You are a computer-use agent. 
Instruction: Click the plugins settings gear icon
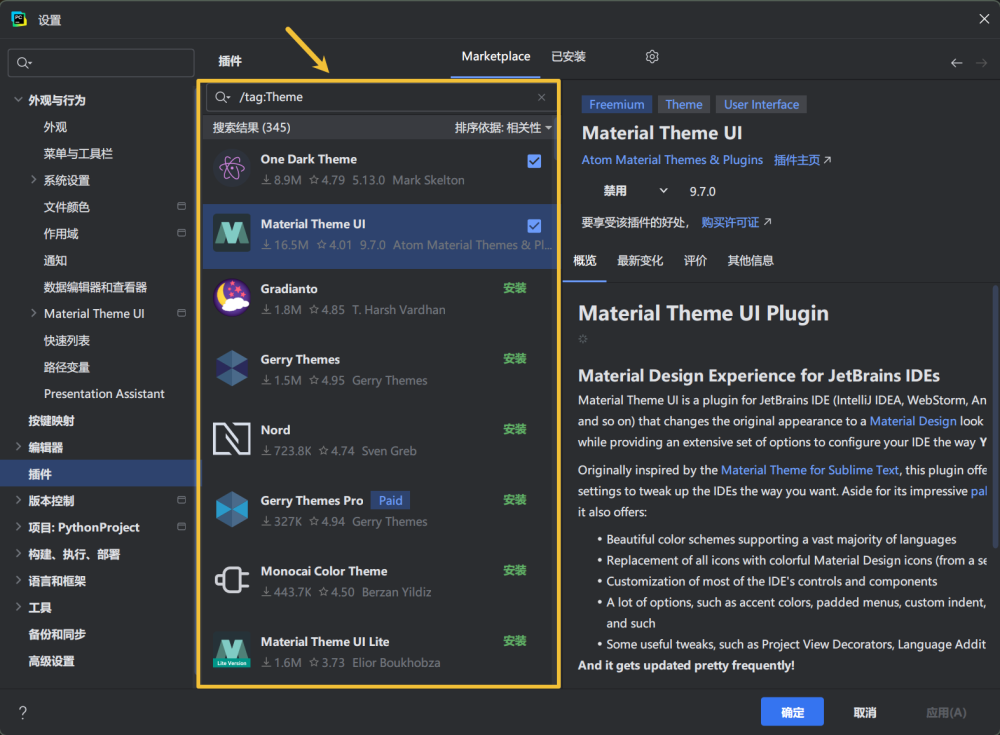[x=652, y=57]
